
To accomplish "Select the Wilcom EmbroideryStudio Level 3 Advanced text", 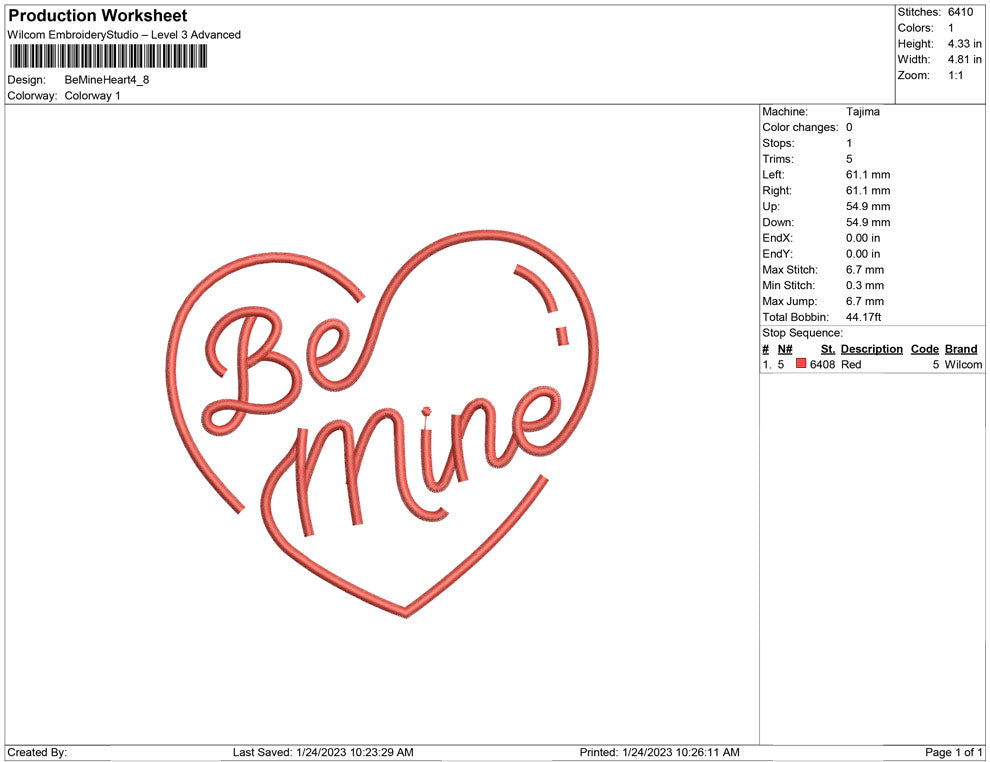I will pos(124,35).
